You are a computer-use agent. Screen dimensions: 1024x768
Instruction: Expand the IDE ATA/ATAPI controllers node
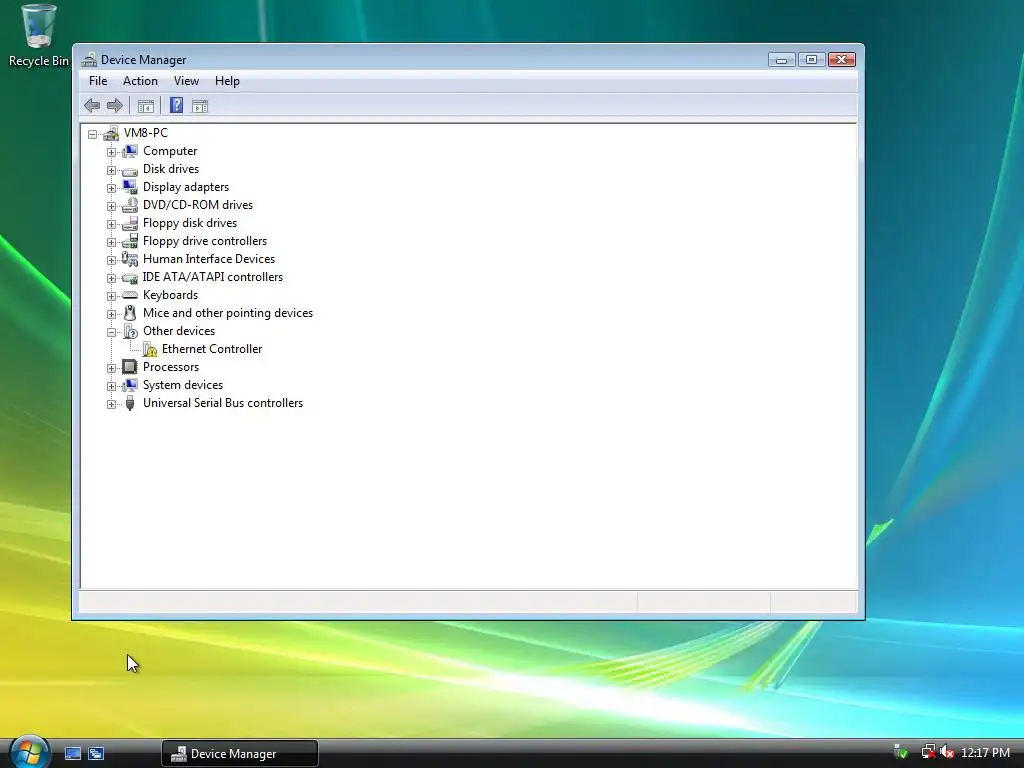[111, 278]
